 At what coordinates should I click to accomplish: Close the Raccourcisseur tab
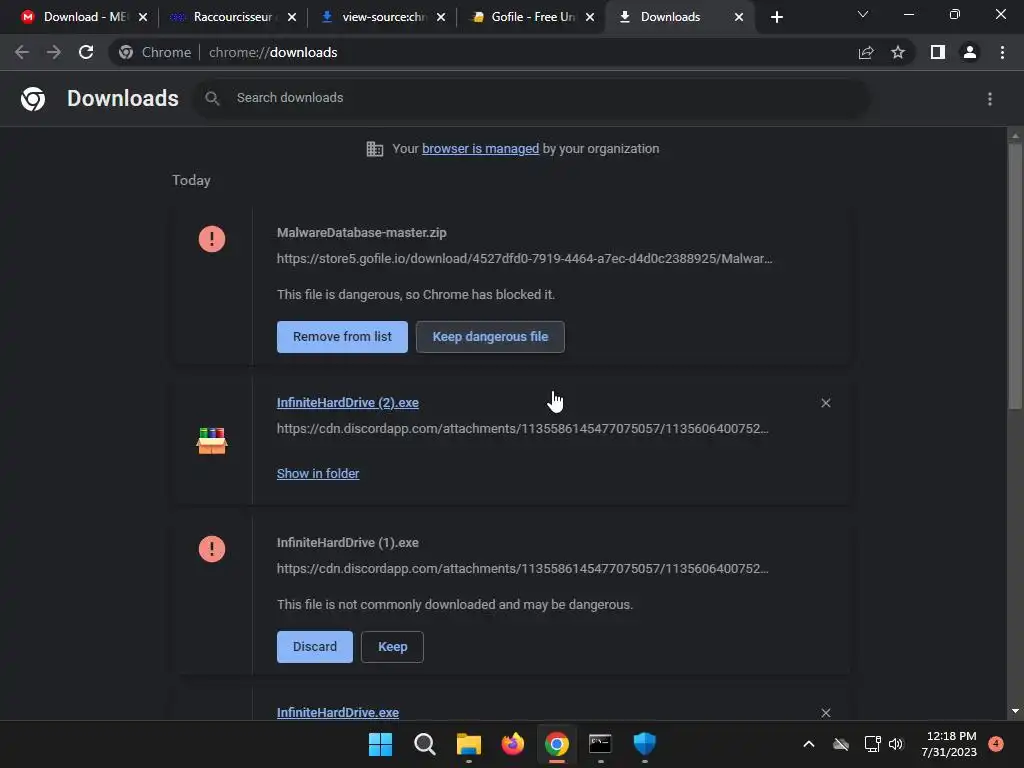click(x=292, y=17)
